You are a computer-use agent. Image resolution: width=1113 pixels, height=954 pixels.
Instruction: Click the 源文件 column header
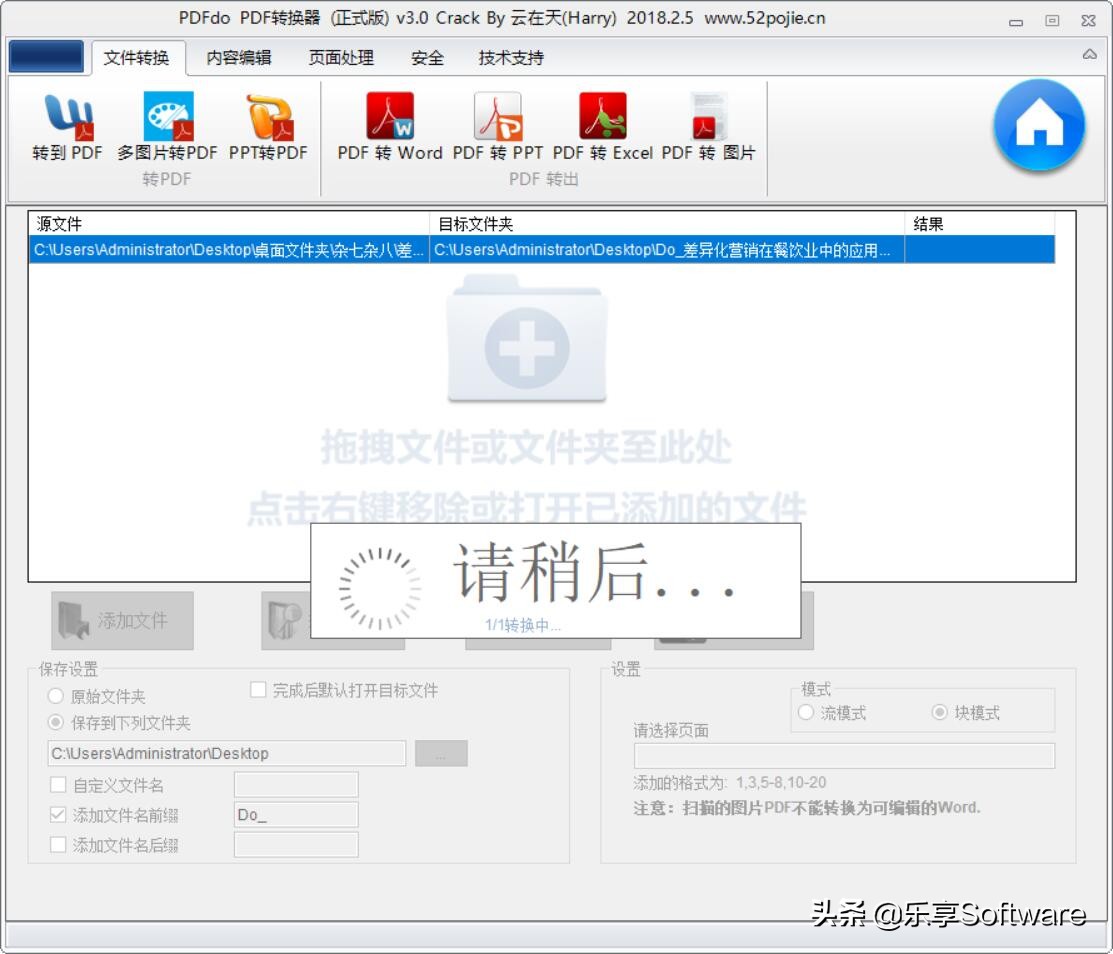(229, 224)
